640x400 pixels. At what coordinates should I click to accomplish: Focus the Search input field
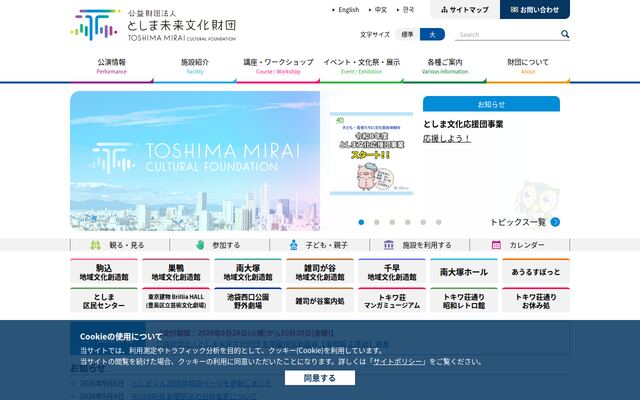507,35
